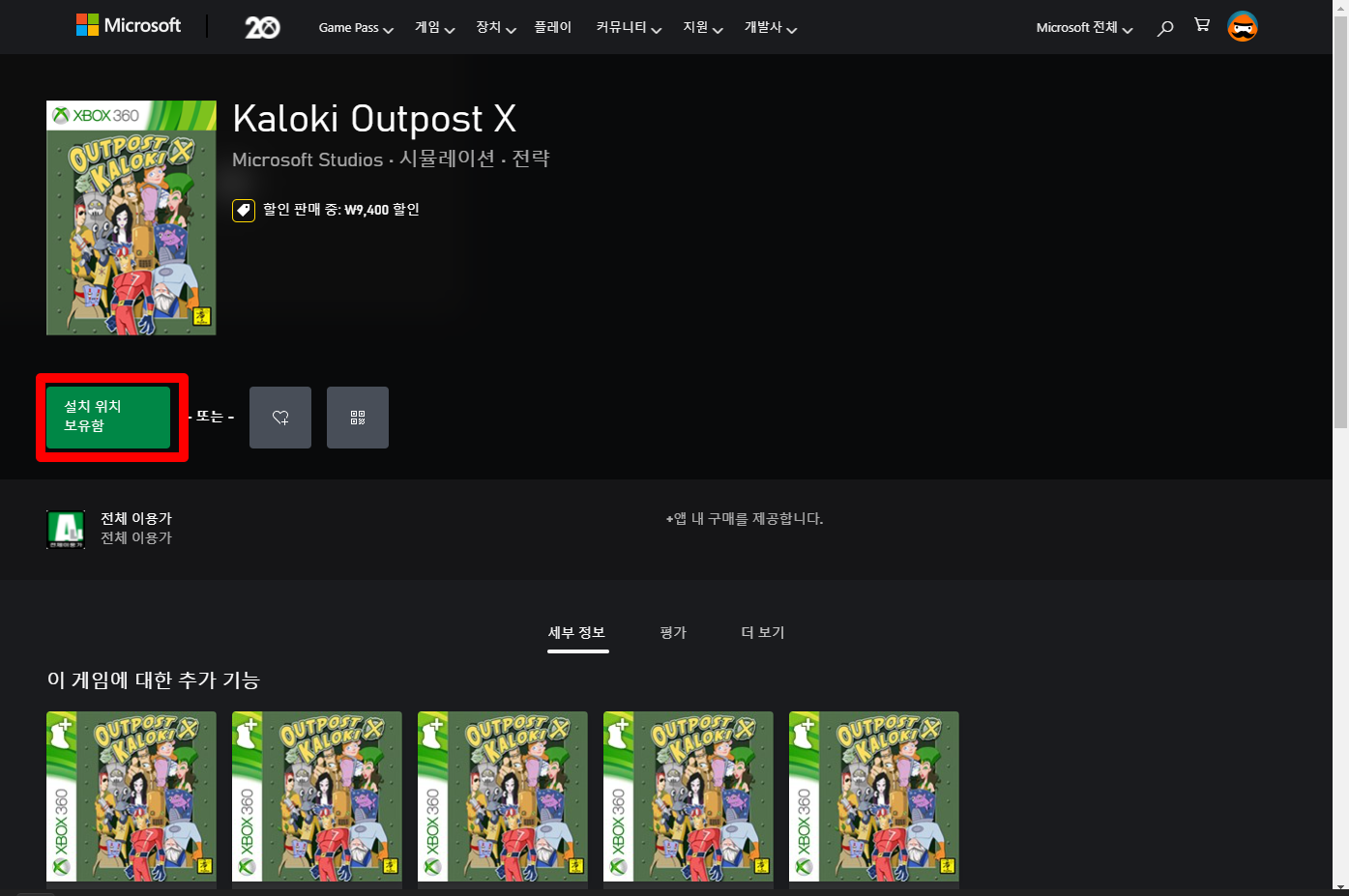The height and width of the screenshot is (896, 1349).
Task: Show the QR code button
Action: pos(358,418)
